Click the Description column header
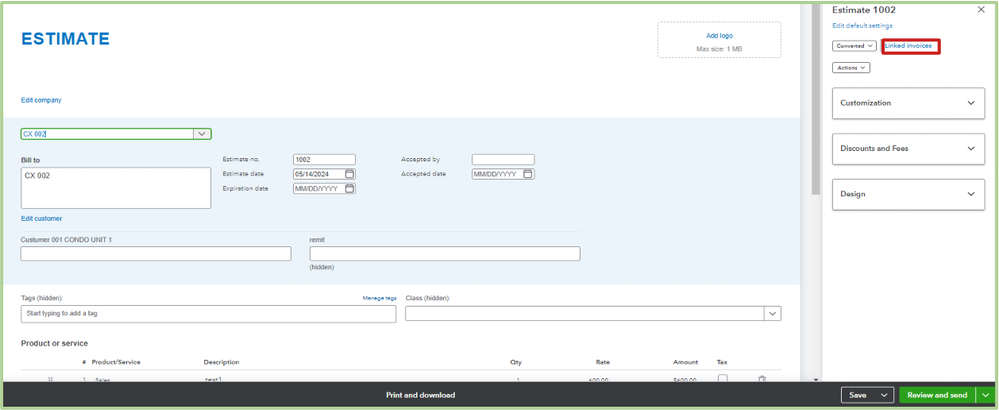Image resolution: width=999 pixels, height=410 pixels. pos(221,362)
